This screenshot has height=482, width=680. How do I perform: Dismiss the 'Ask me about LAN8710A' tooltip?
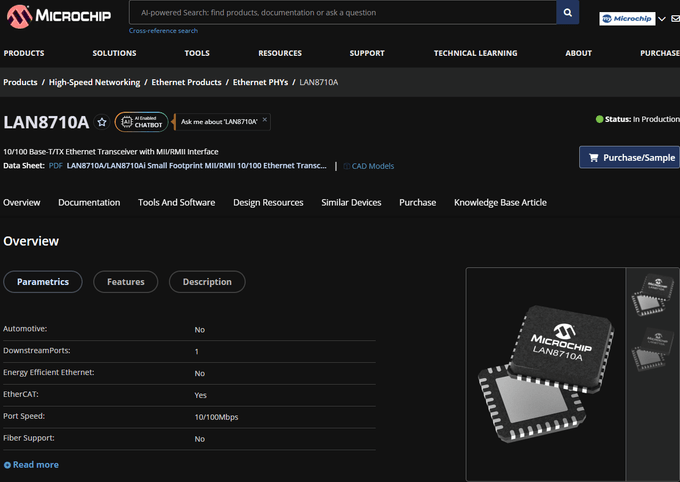click(x=265, y=119)
